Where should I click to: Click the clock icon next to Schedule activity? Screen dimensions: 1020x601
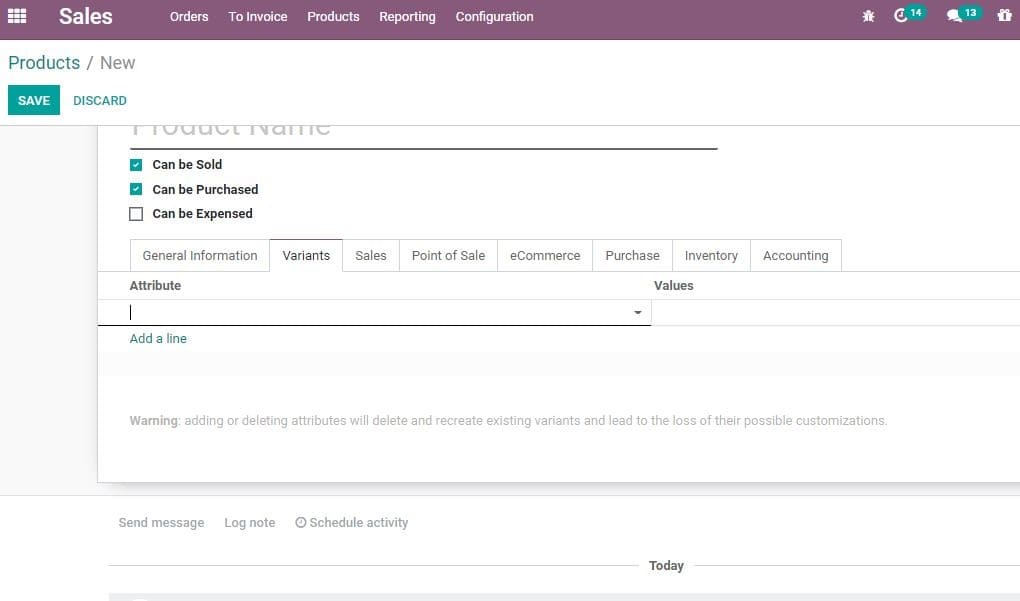tap(301, 522)
